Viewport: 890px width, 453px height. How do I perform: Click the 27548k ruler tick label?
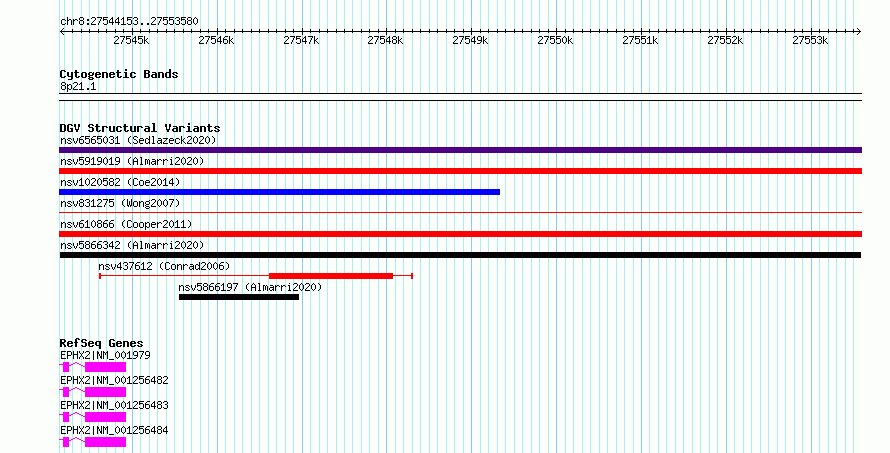pyautogui.click(x=385, y=40)
